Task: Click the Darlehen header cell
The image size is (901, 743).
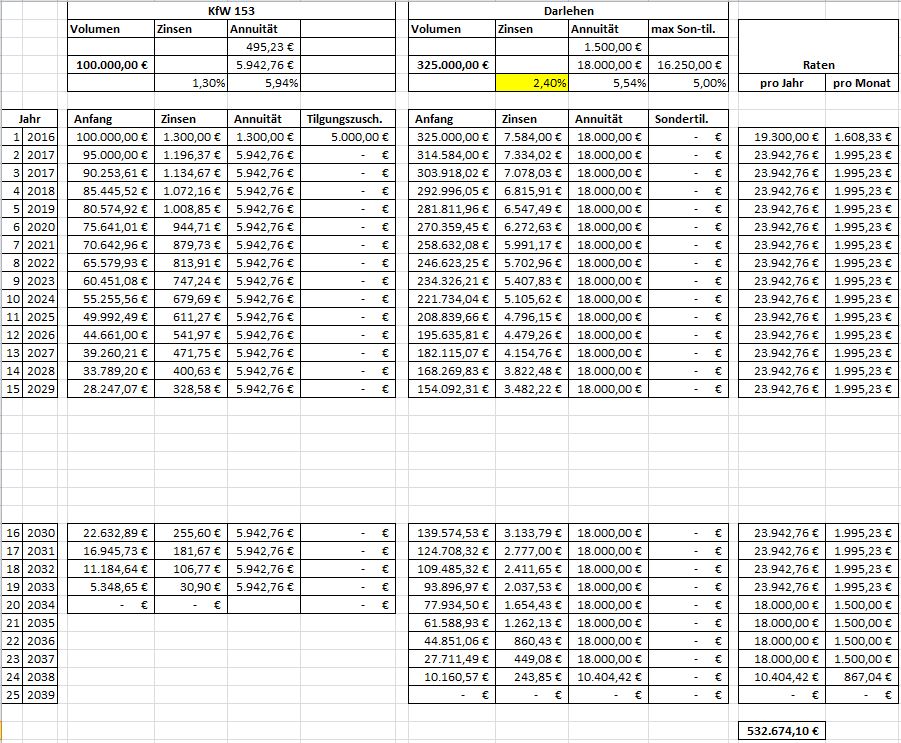Action: click(x=568, y=10)
